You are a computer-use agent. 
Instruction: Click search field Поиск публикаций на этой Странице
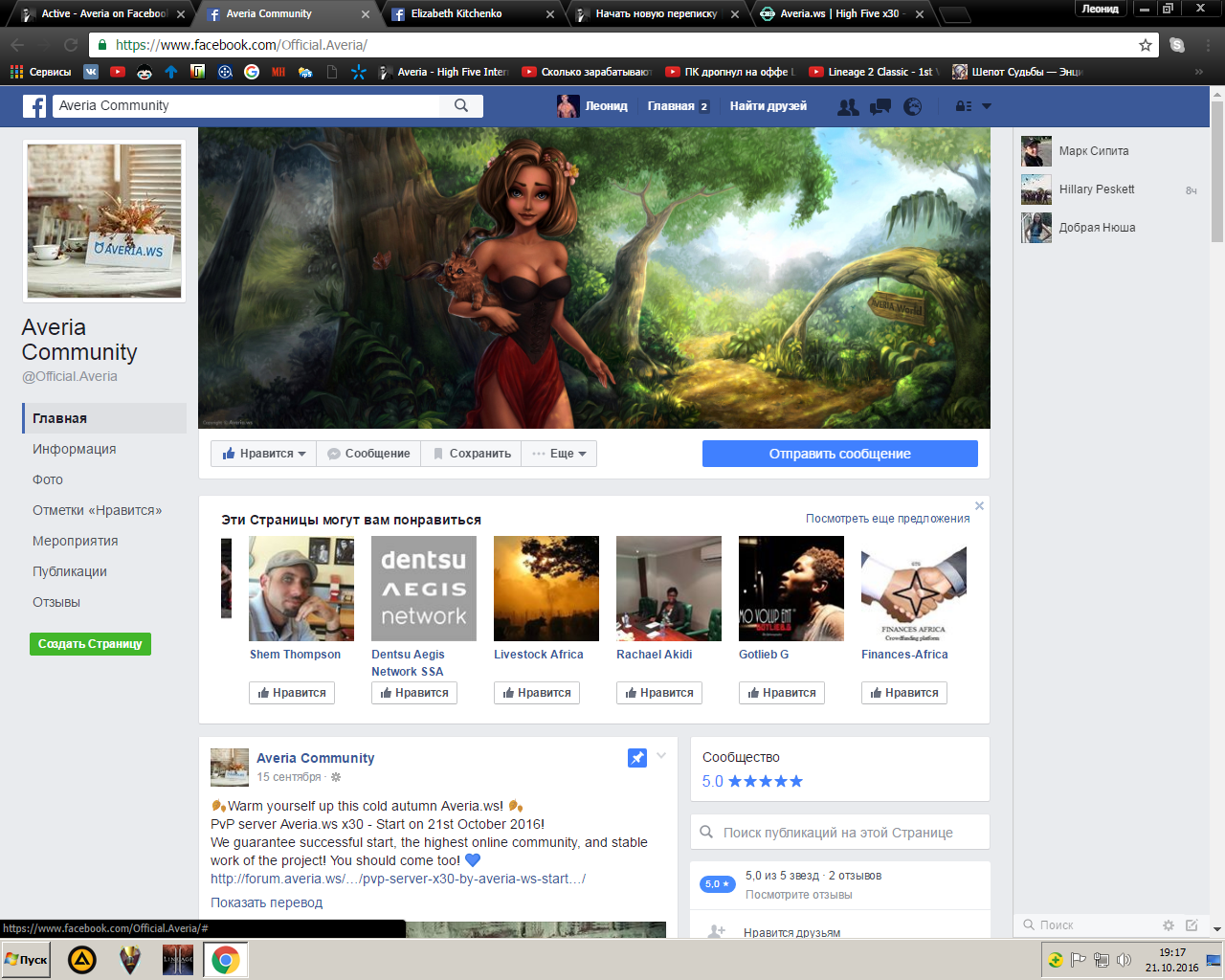pos(840,833)
